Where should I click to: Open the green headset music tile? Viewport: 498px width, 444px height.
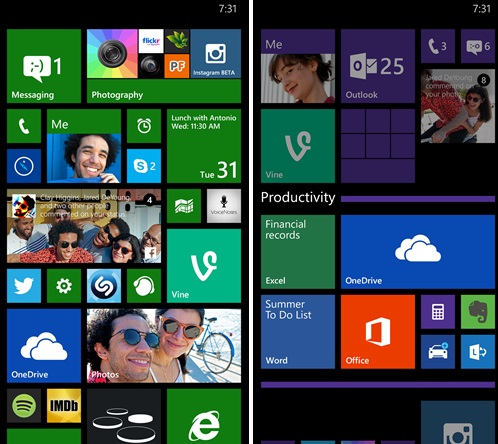(144, 286)
